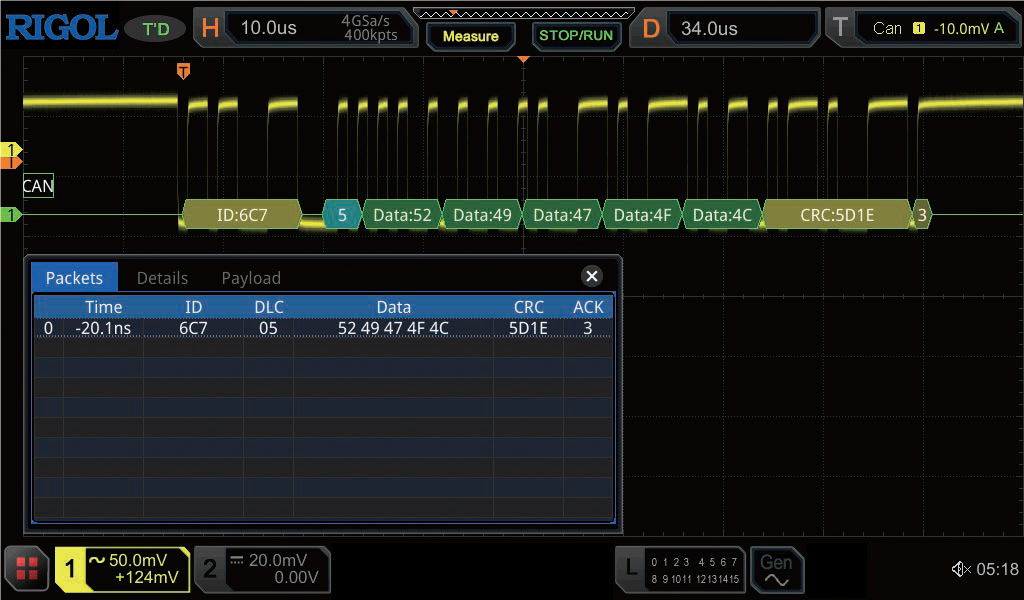Open the delay 34.0us setting
1024x600 pixels.
(727, 28)
